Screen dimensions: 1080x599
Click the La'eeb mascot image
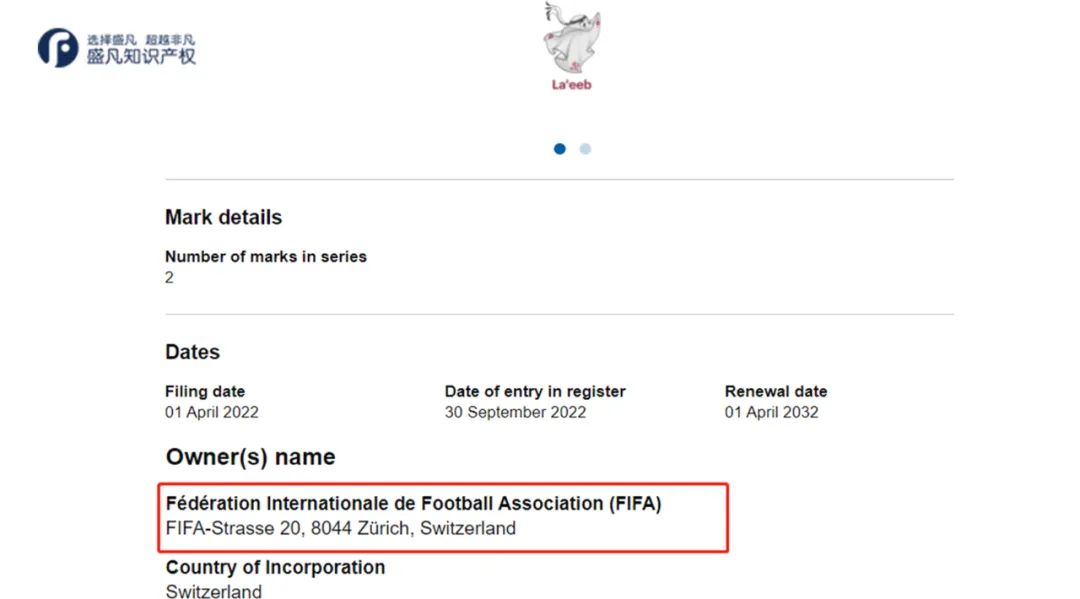coord(571,38)
